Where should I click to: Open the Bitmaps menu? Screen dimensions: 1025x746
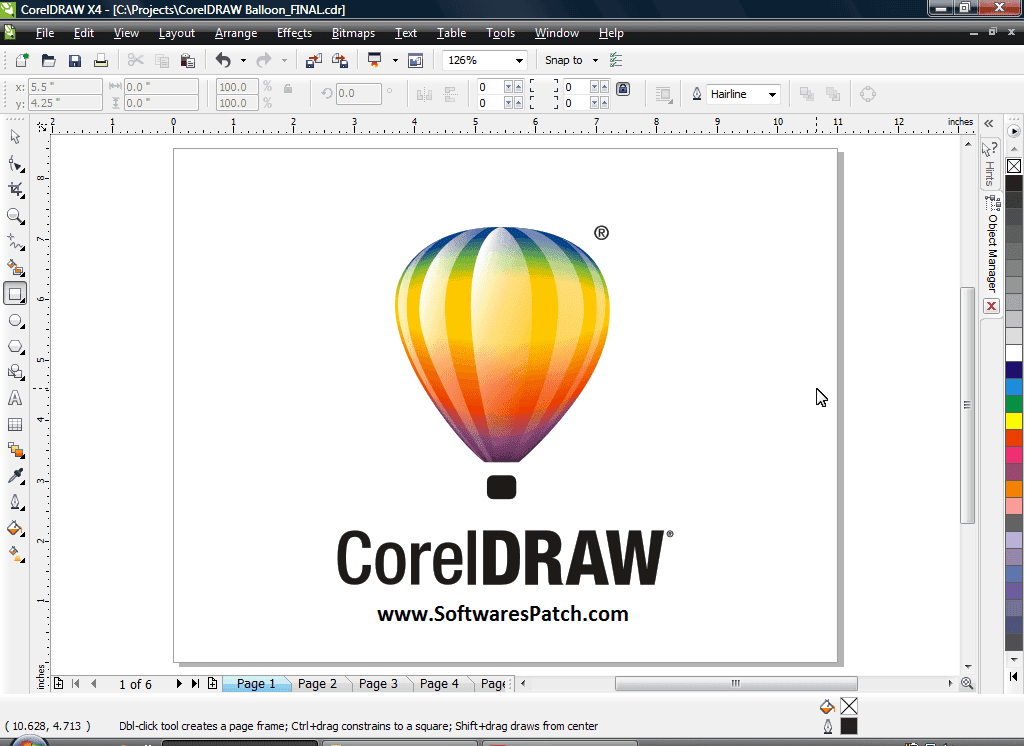click(352, 33)
